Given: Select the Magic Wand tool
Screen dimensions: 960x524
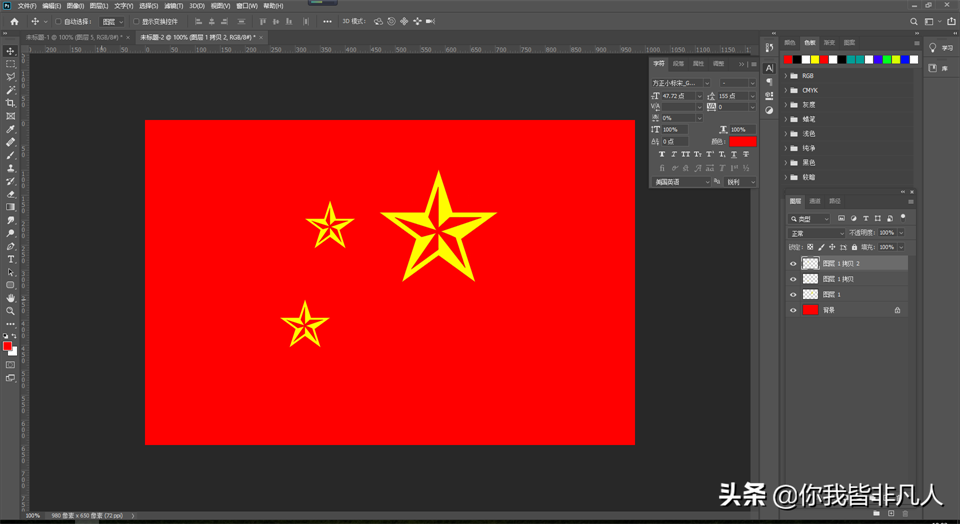Looking at the screenshot, I should point(10,90).
